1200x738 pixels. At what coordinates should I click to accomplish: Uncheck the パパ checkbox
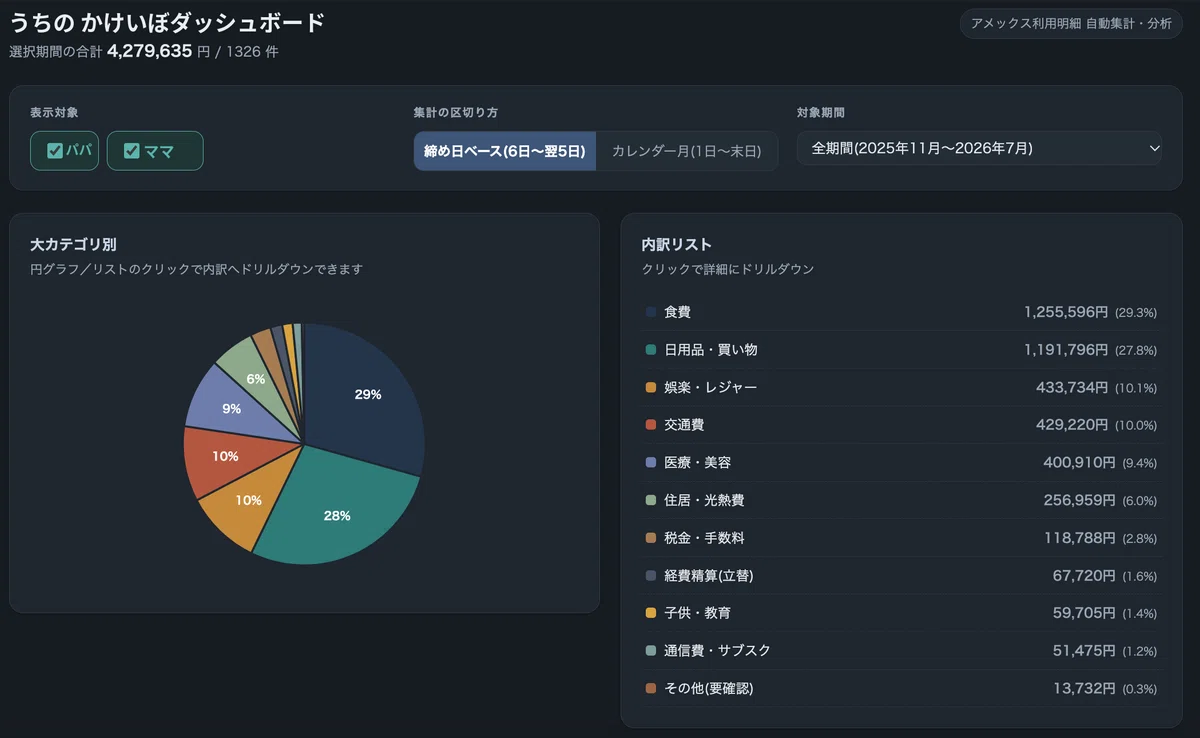pyautogui.click(x=55, y=151)
